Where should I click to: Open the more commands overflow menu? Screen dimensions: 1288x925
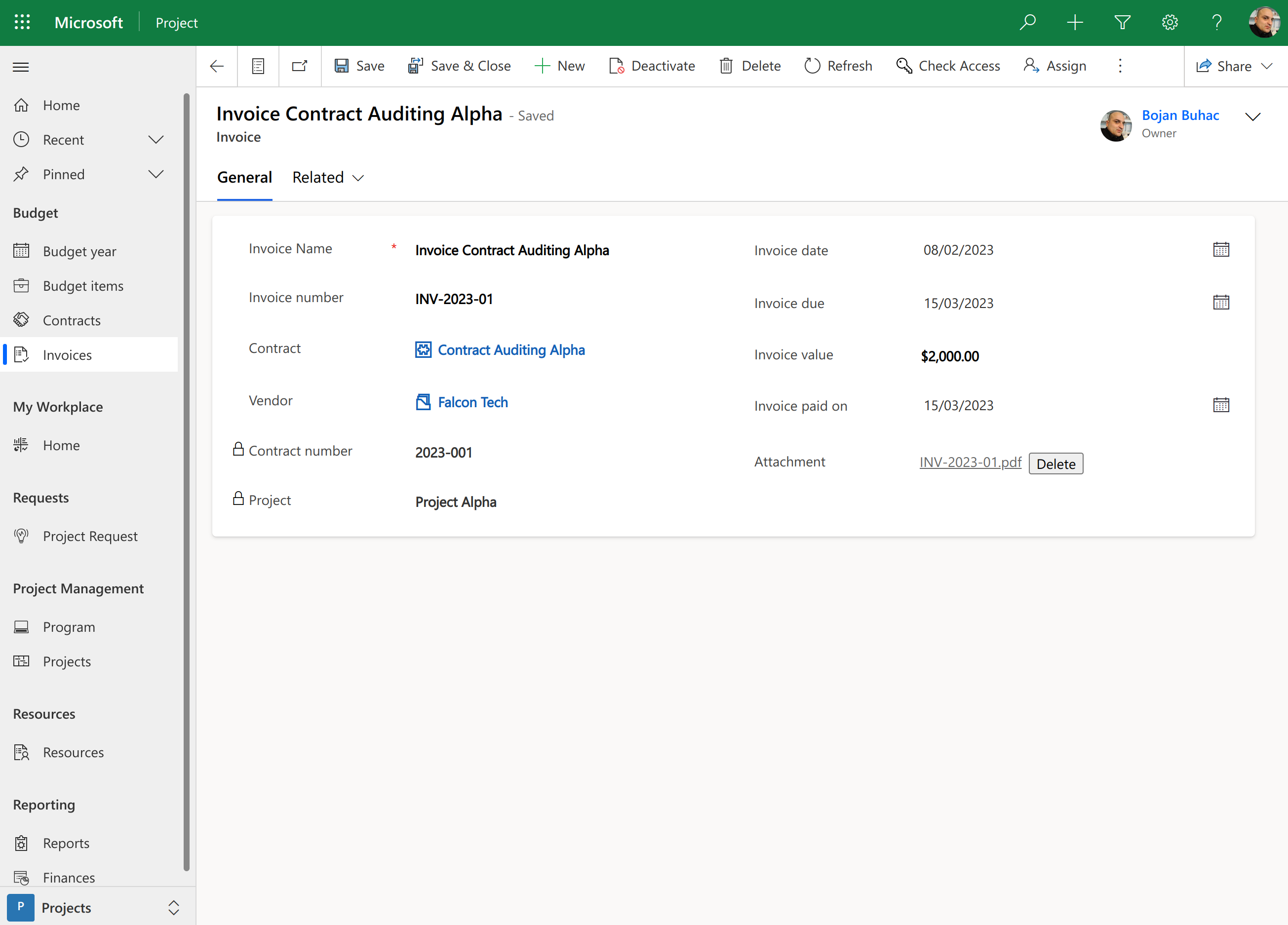pyautogui.click(x=1120, y=66)
